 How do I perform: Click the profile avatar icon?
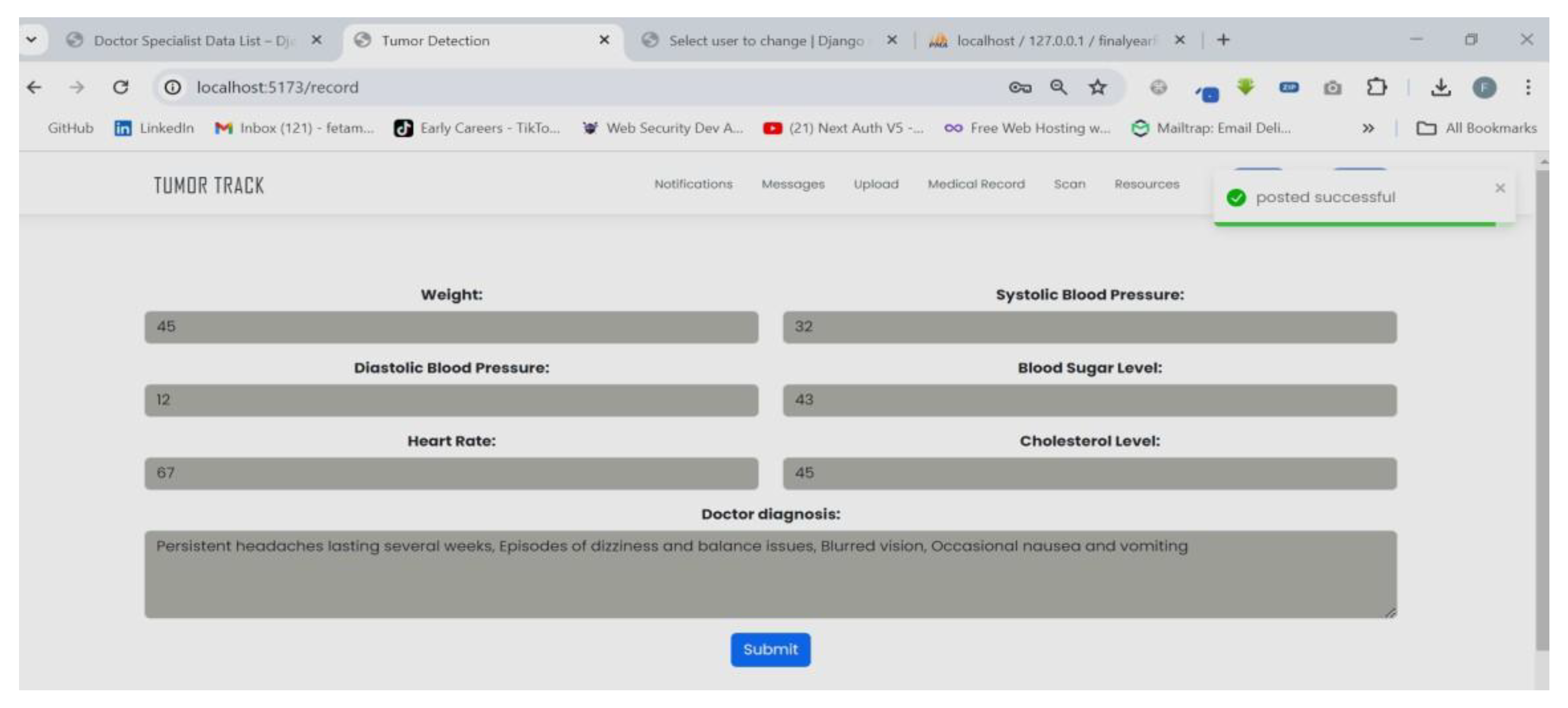(1485, 87)
